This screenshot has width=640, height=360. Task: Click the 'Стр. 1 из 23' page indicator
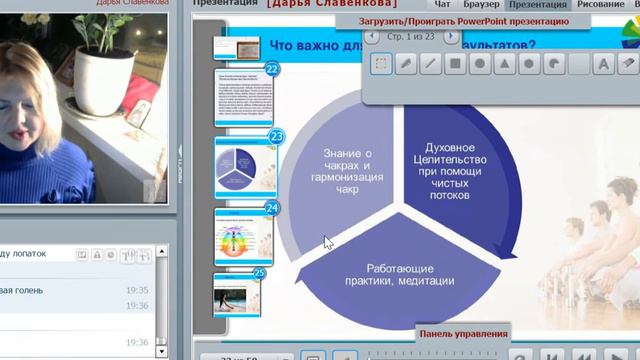tap(411, 36)
